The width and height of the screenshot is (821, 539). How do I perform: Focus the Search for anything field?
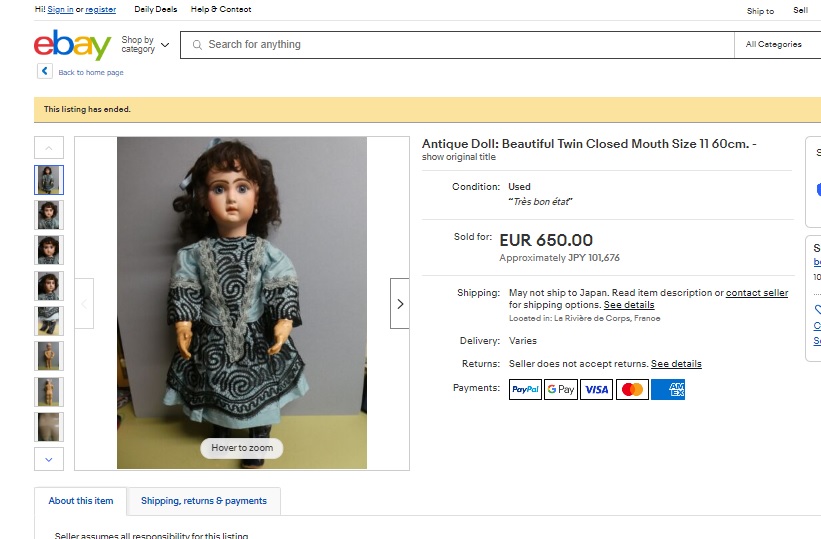(x=457, y=45)
